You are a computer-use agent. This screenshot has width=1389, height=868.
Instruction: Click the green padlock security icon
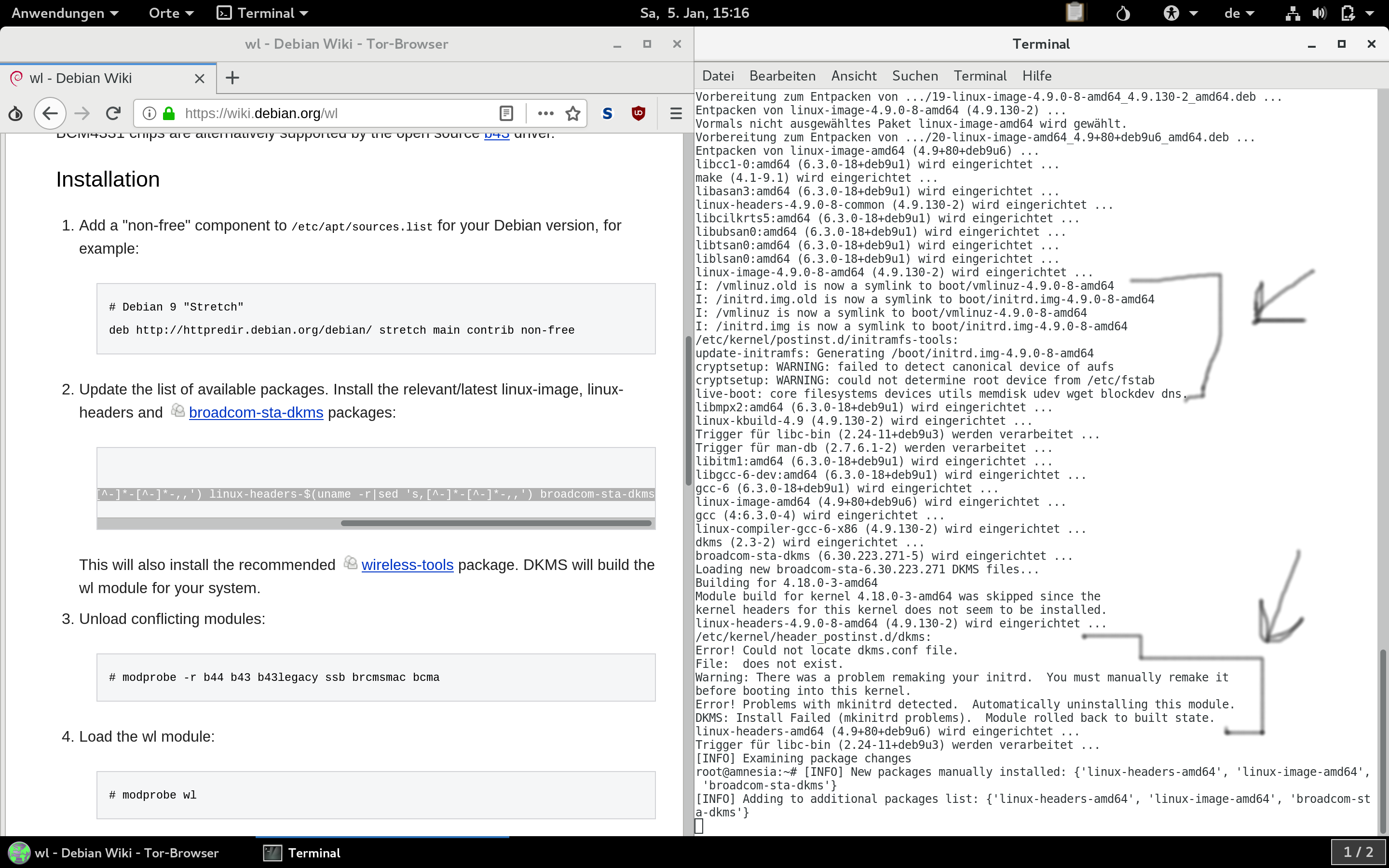coord(169,114)
